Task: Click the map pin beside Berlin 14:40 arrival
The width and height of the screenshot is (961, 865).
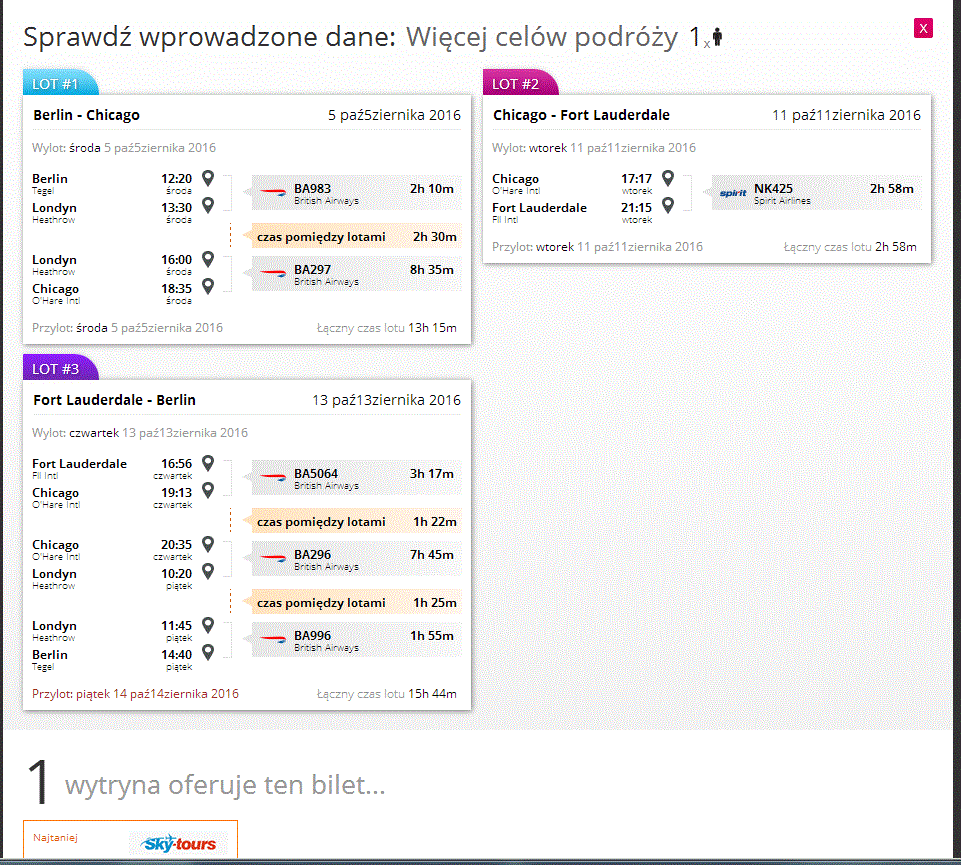Action: pos(208,652)
